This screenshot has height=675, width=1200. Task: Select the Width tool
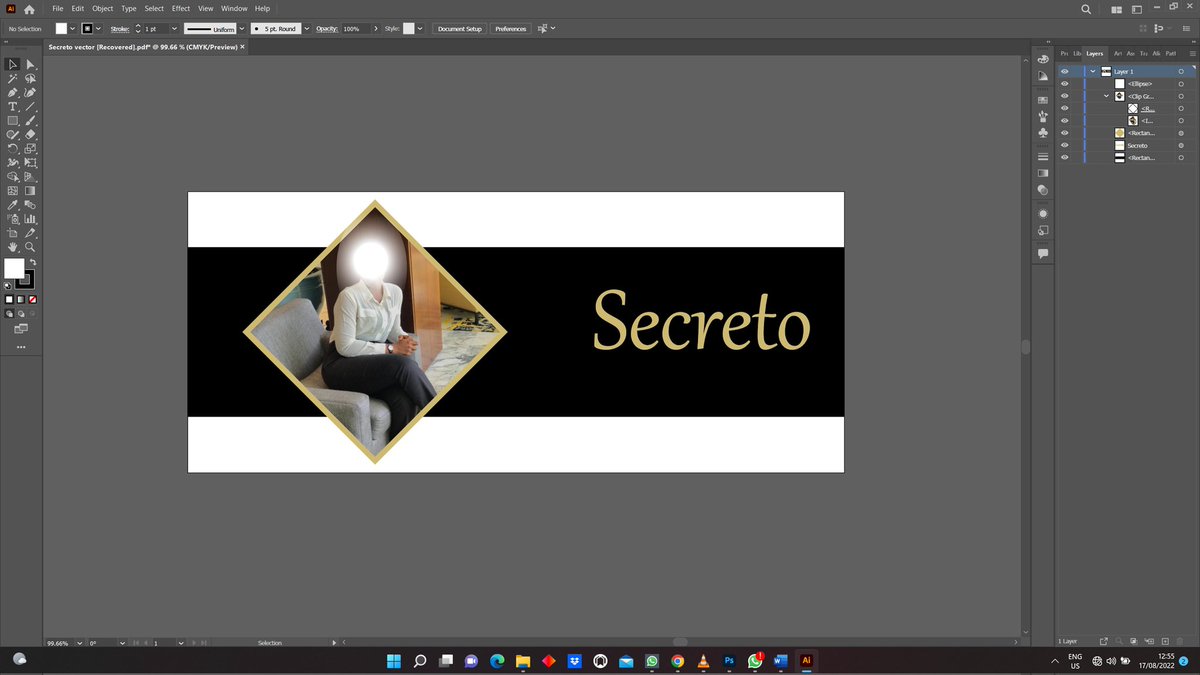[x=13, y=162]
